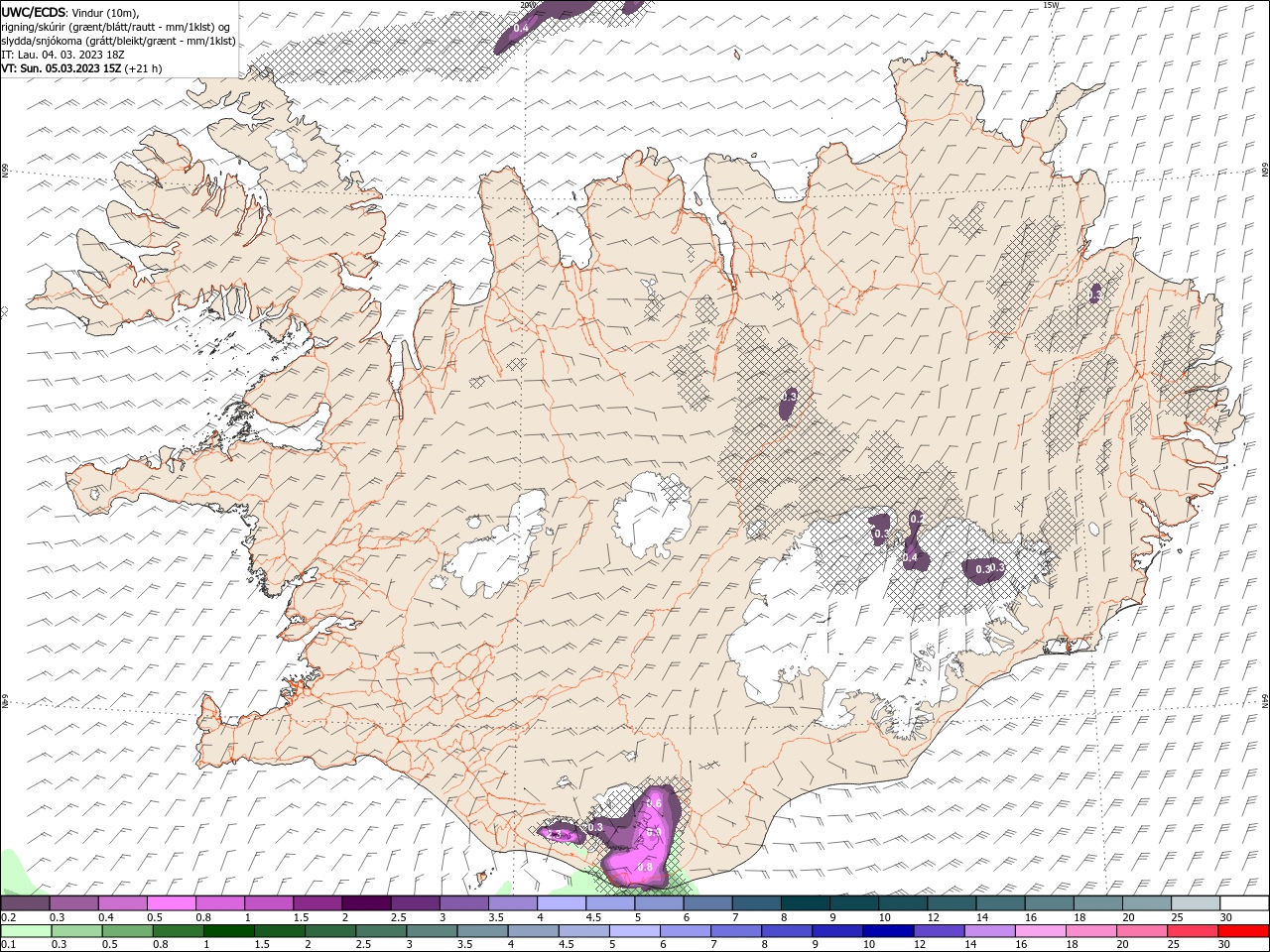The image size is (1270, 952).
Task: Click the 'rigning/skúrir' legend description line
Action: pos(116,27)
